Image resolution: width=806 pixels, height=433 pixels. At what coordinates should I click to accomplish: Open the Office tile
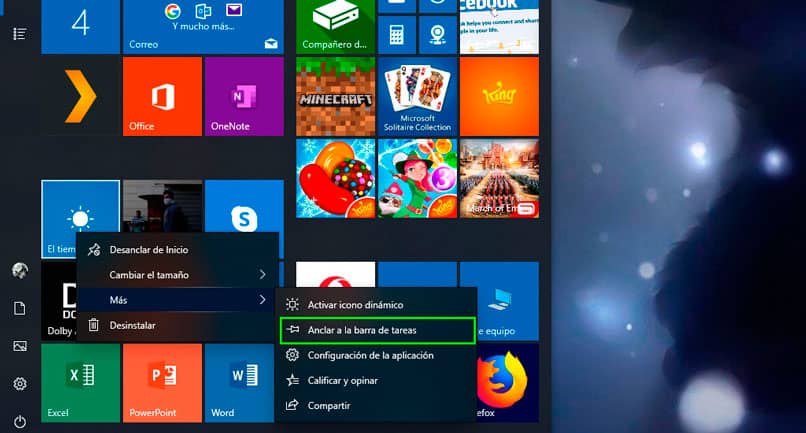click(162, 96)
